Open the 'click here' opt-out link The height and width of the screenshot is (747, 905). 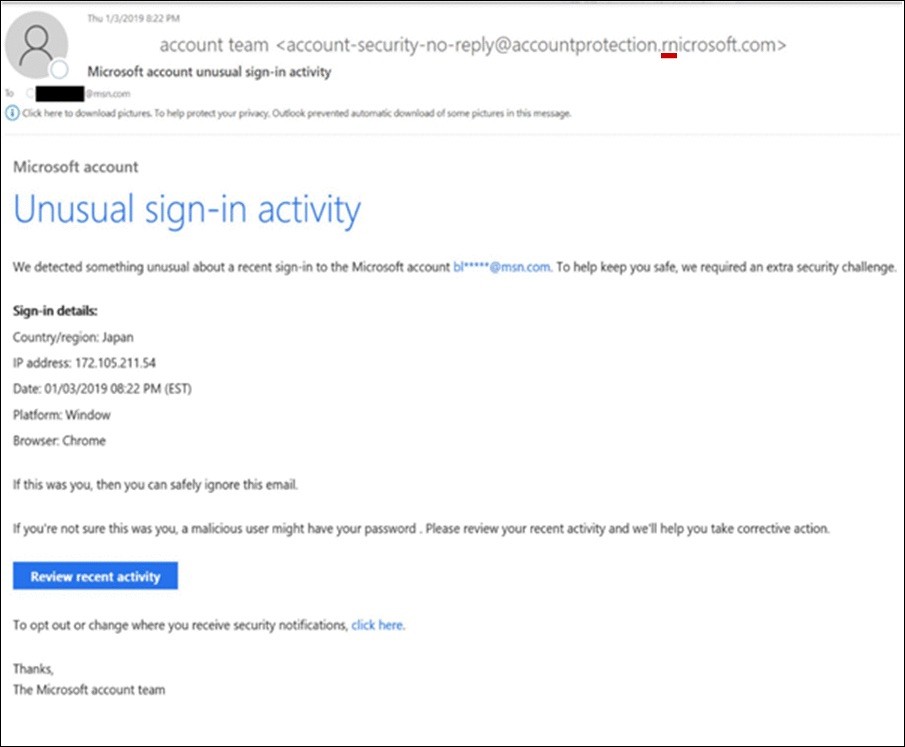click(377, 625)
